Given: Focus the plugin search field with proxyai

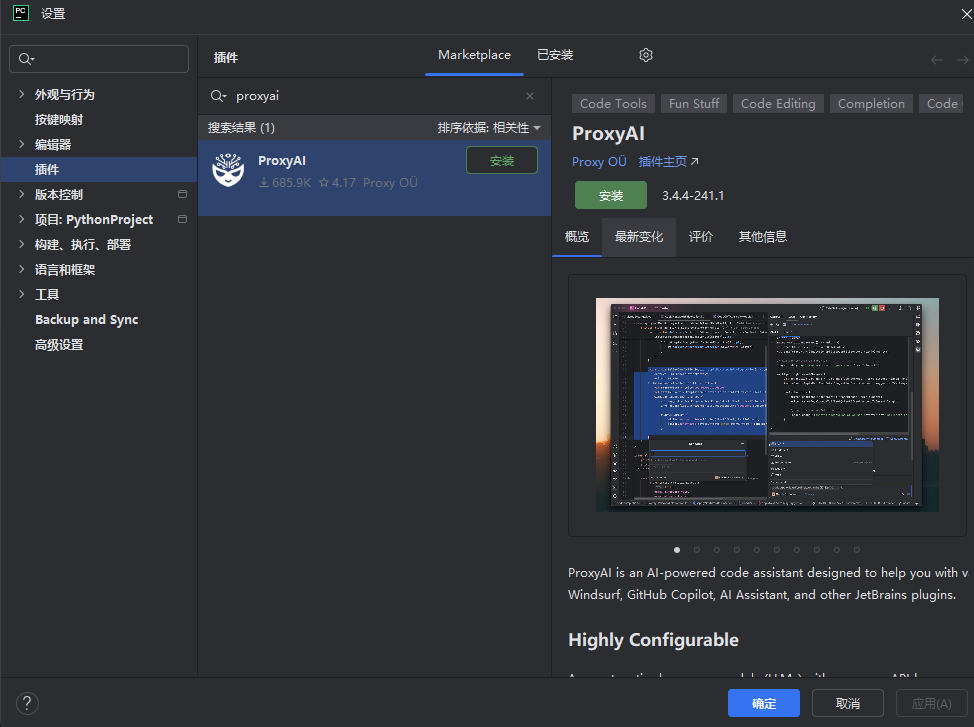Looking at the screenshot, I should click(375, 96).
